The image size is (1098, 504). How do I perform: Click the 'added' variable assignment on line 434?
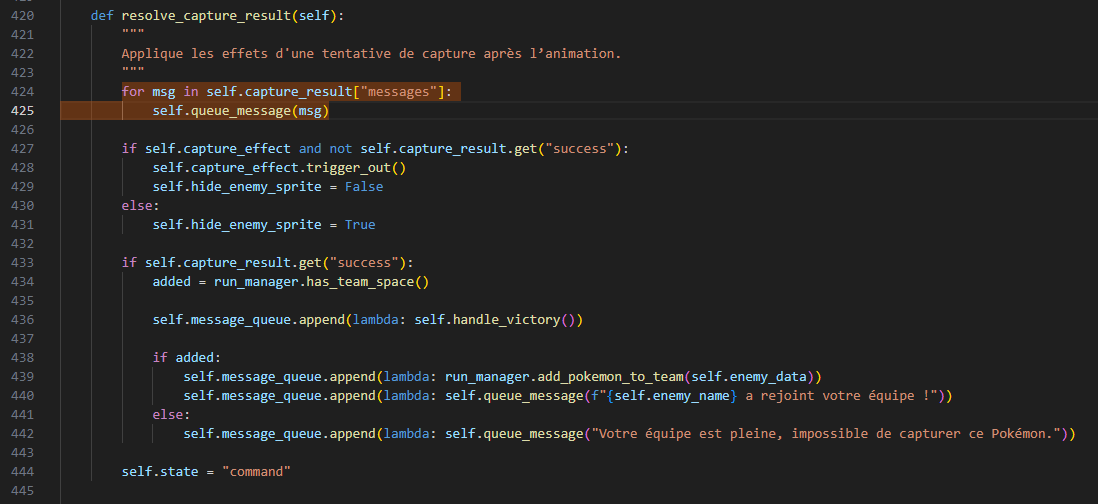(x=172, y=282)
